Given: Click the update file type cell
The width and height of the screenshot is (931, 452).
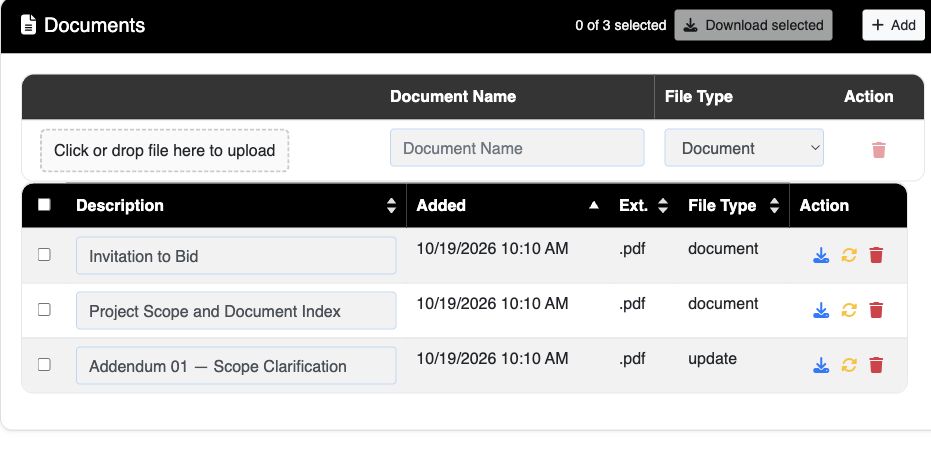Looking at the screenshot, I should [x=712, y=359].
